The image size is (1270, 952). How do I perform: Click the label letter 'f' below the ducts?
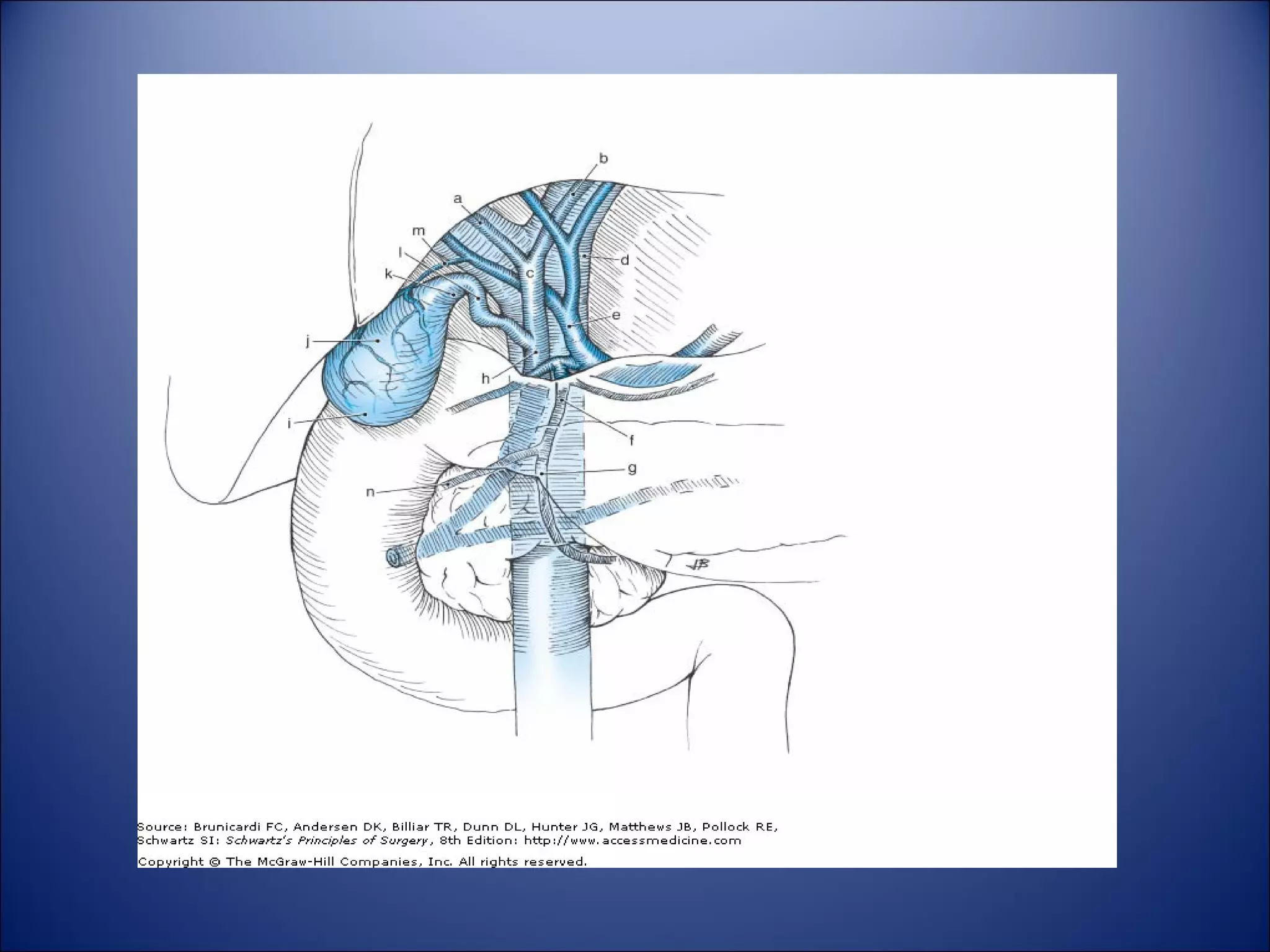[631, 441]
